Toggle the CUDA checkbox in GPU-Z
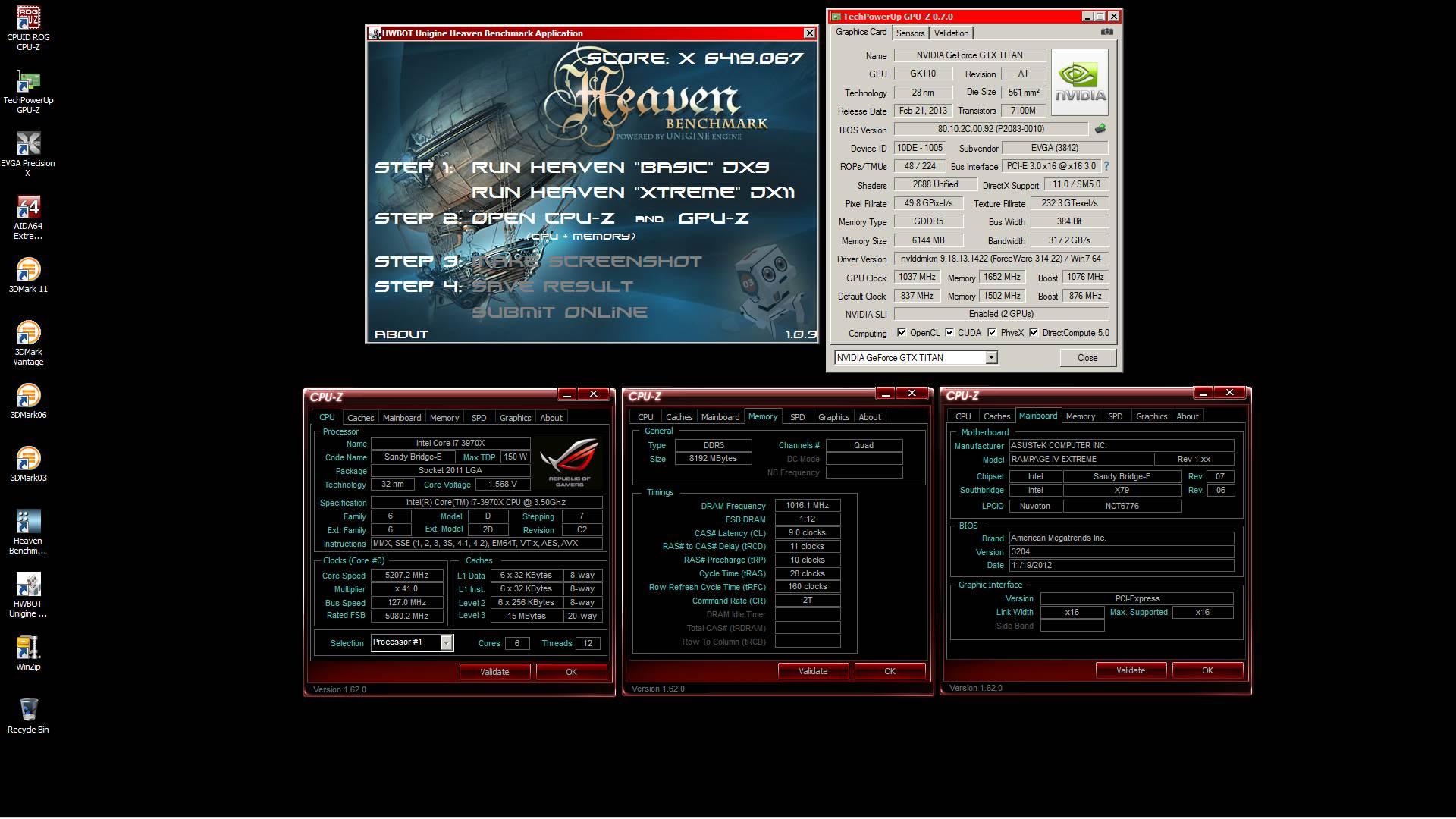 (949, 332)
